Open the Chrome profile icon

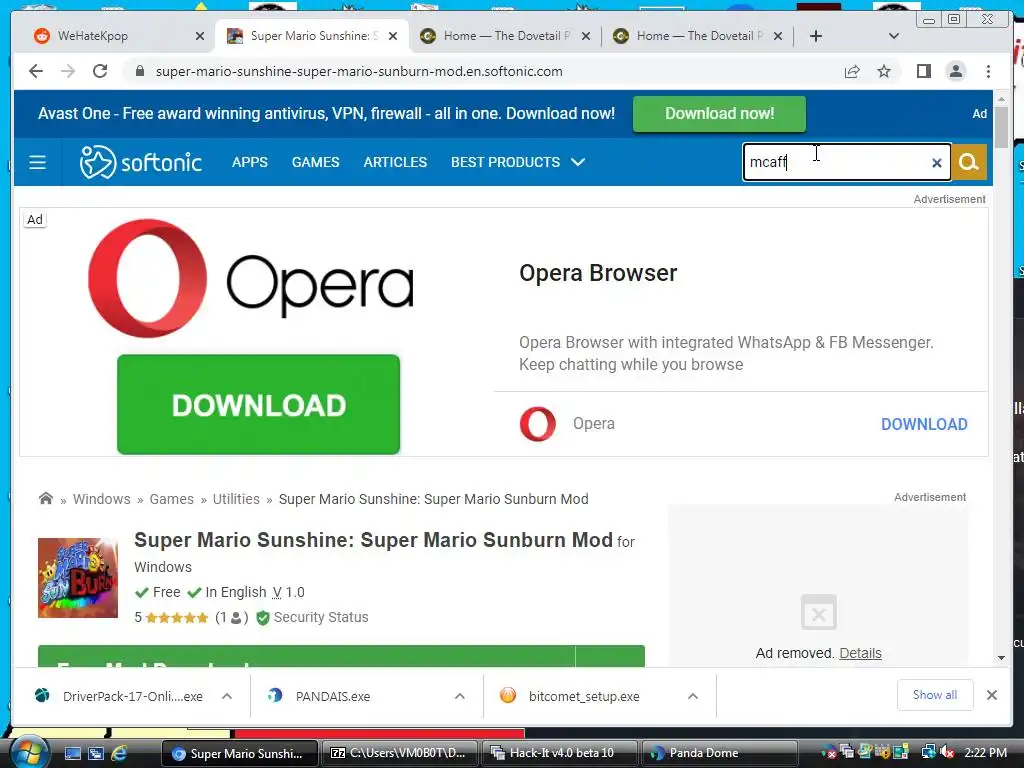click(956, 71)
